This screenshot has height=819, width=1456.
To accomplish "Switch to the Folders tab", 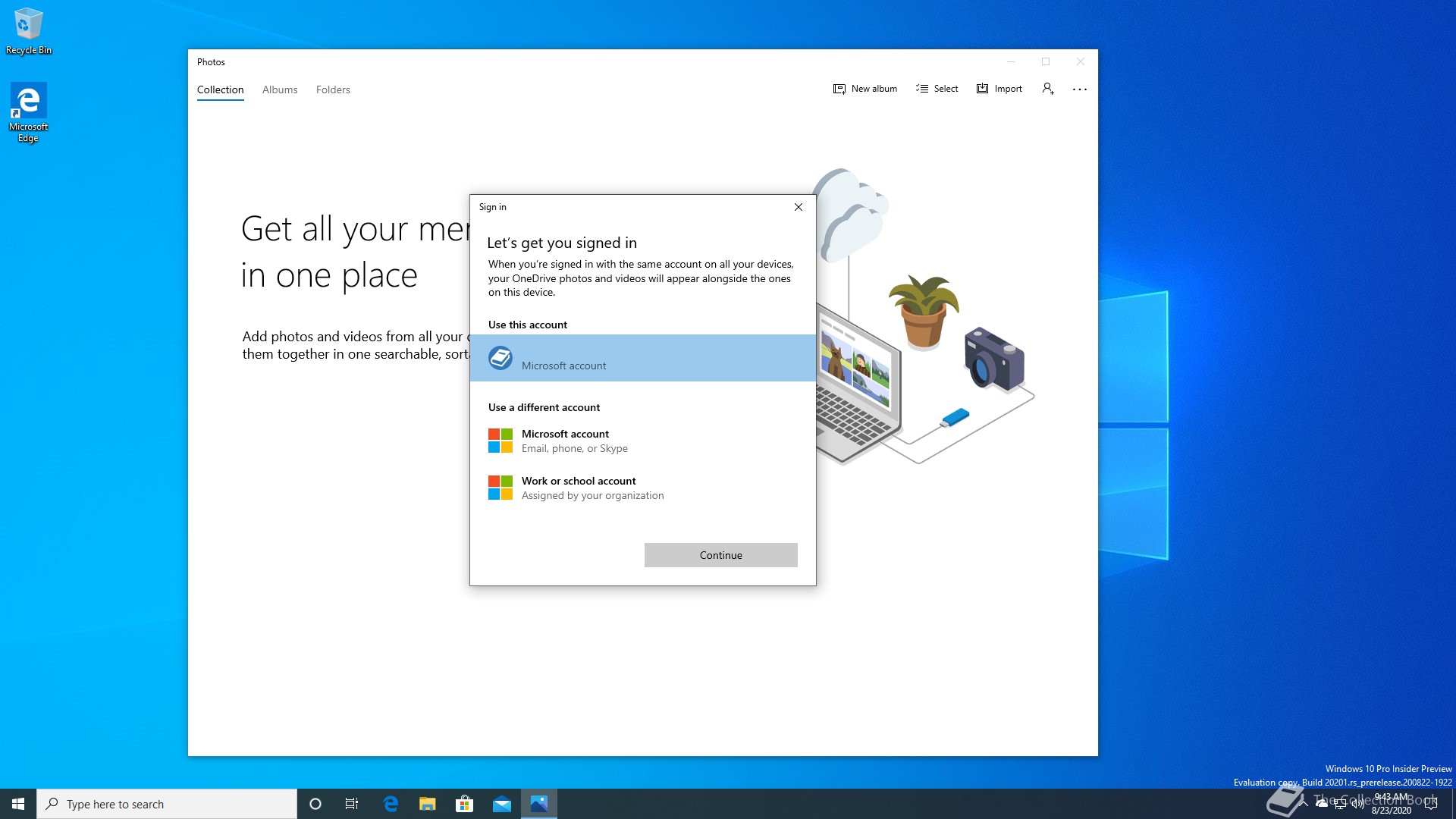I will 333,89.
